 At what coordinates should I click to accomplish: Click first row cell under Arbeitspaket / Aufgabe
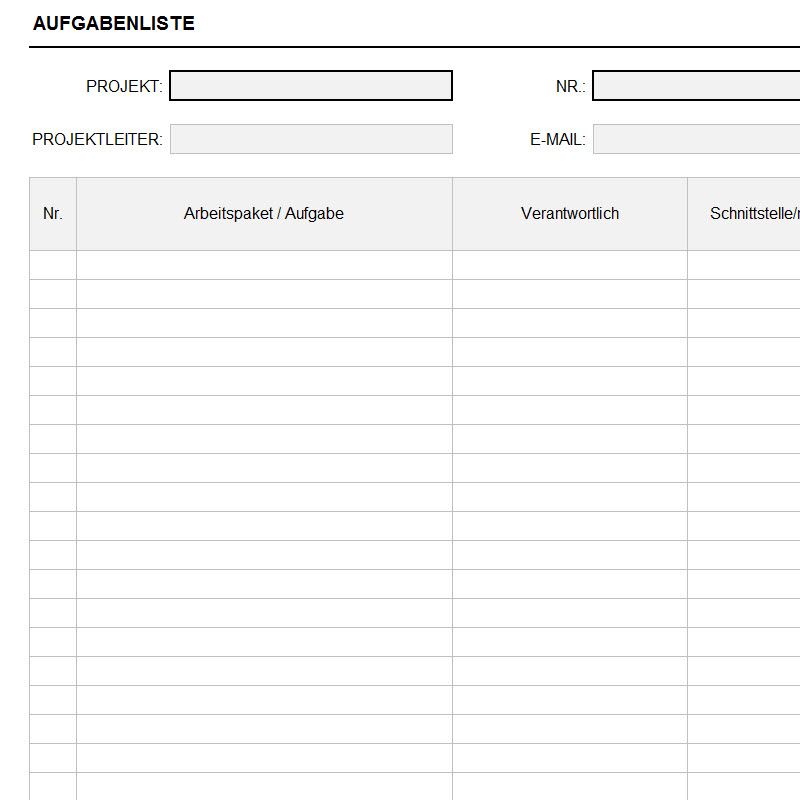[264, 265]
